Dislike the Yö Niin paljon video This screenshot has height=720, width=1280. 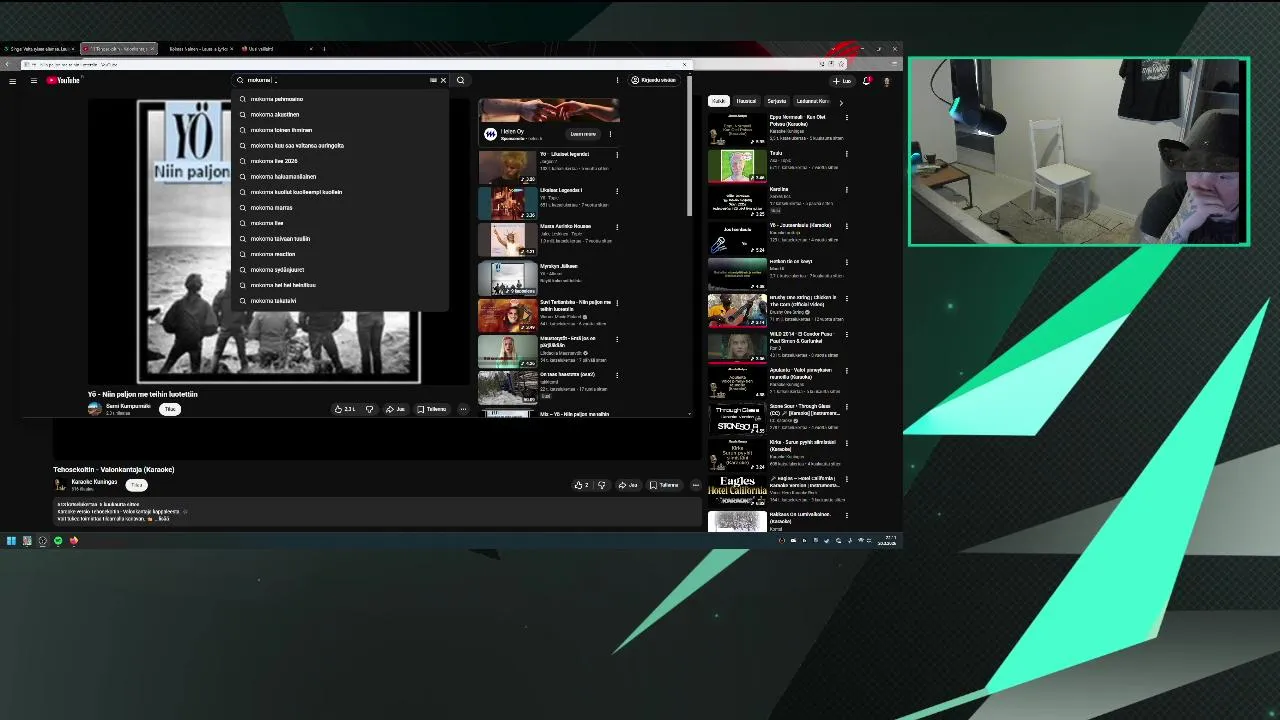369,409
